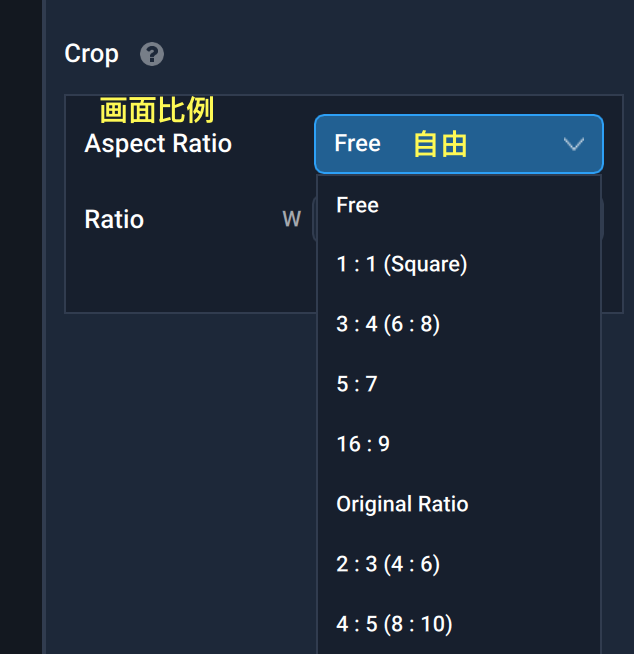
Task: Click the yellow 画面比例 annotation text
Action: click(x=157, y=110)
